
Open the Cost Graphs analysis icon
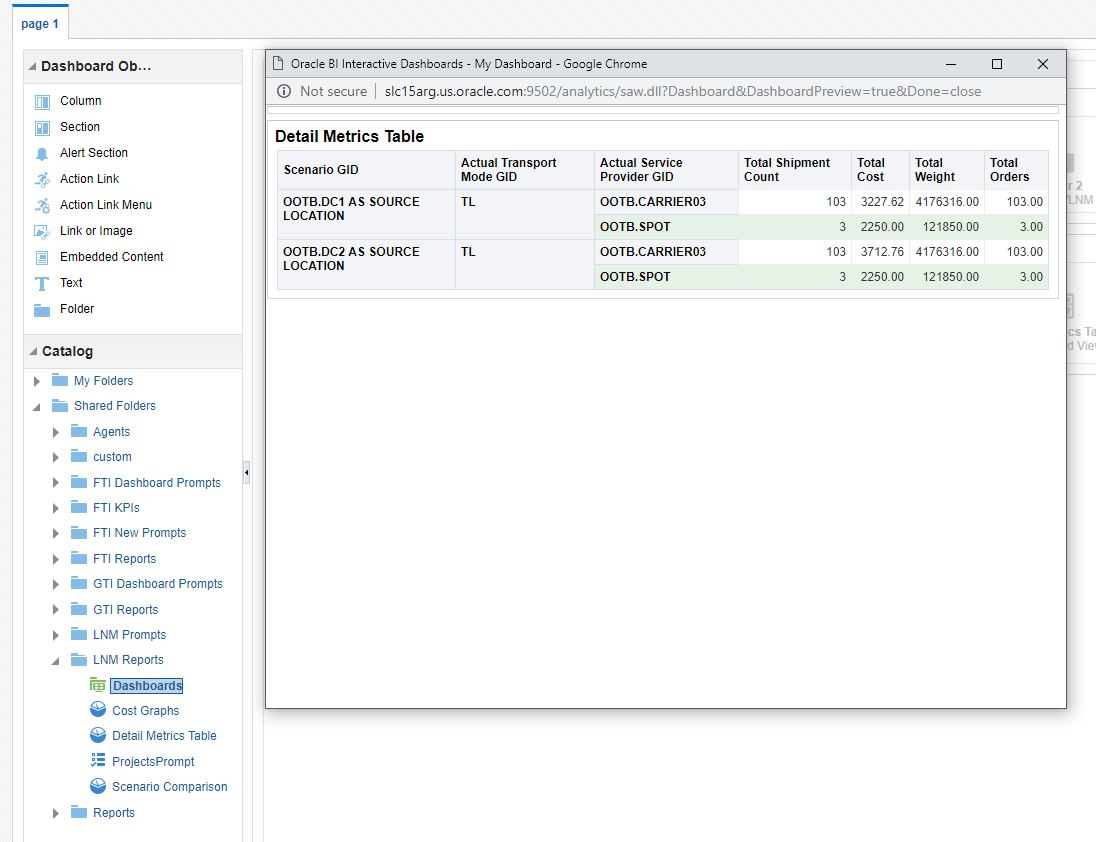[98, 710]
